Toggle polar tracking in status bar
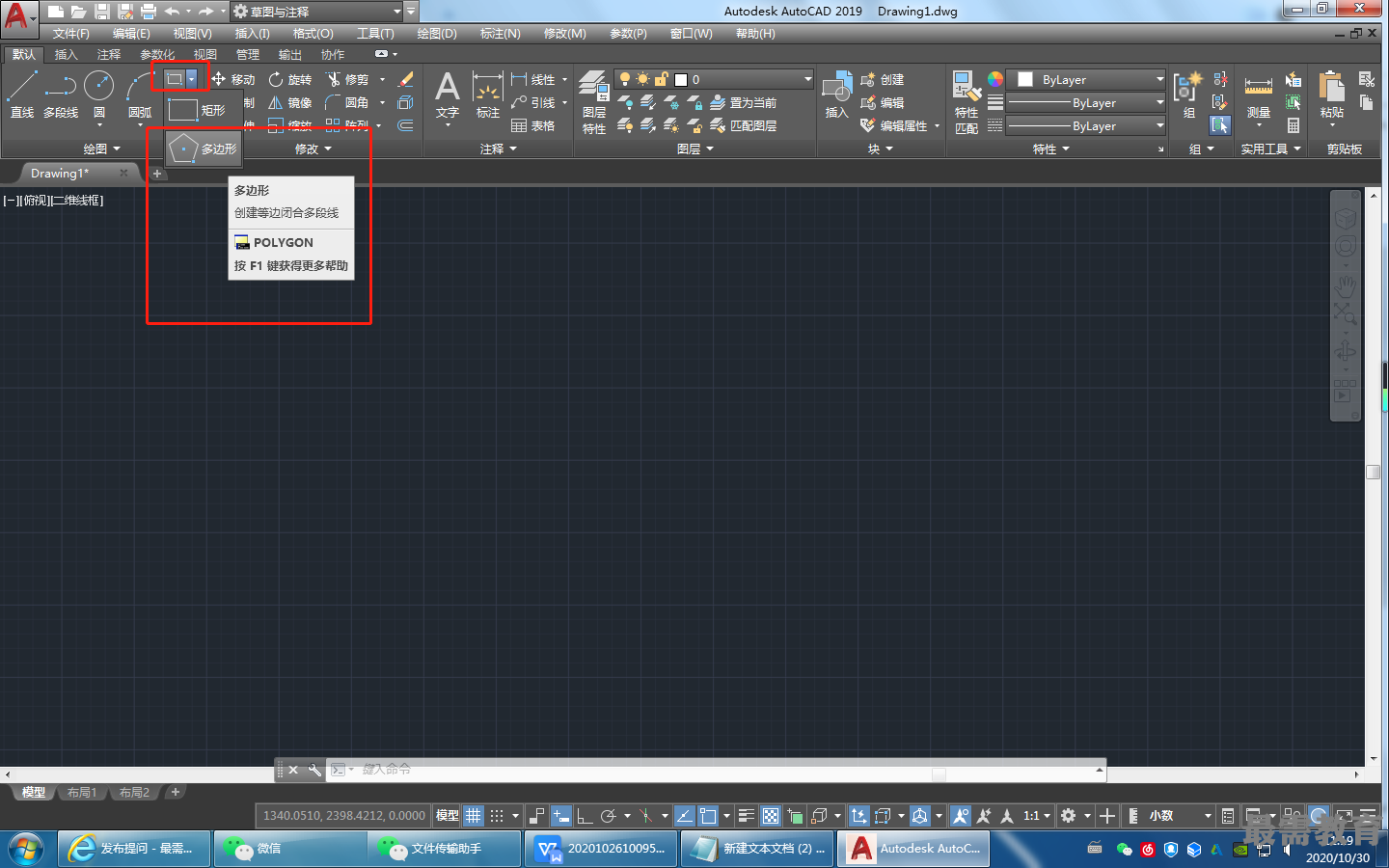The width and height of the screenshot is (1389, 868). tap(609, 816)
